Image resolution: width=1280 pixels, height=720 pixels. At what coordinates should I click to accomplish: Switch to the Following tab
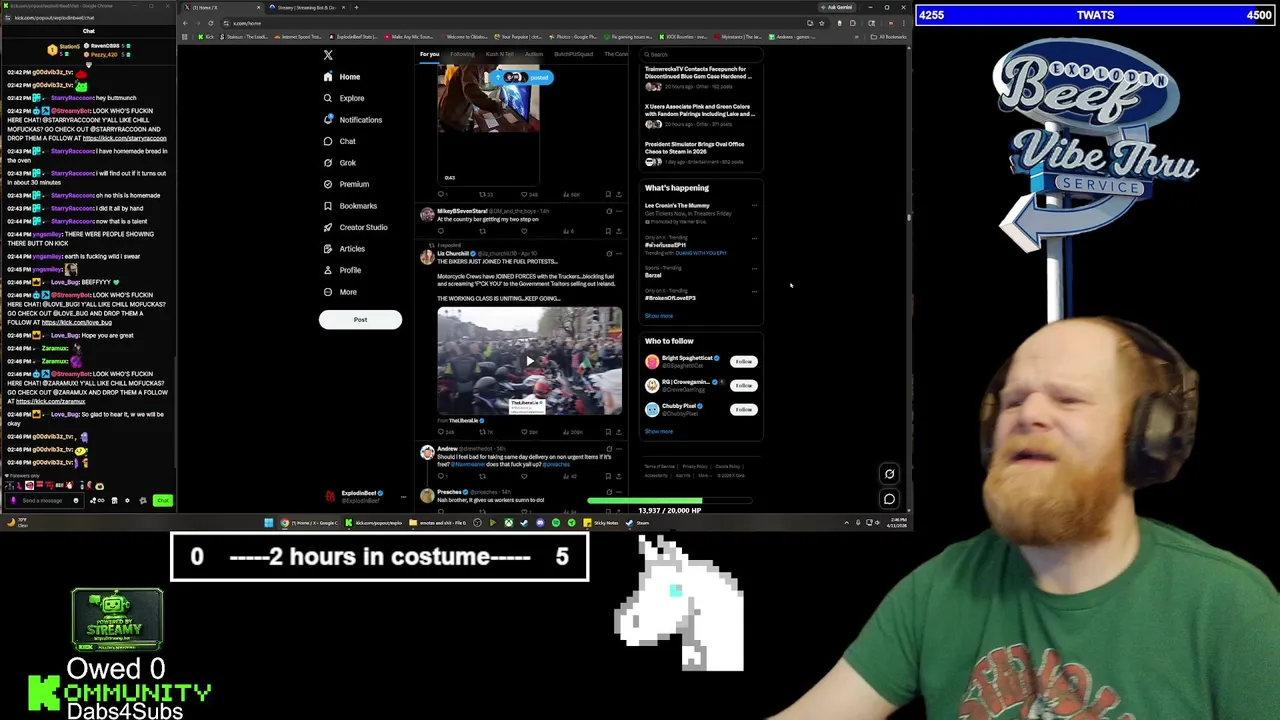pyautogui.click(x=462, y=54)
